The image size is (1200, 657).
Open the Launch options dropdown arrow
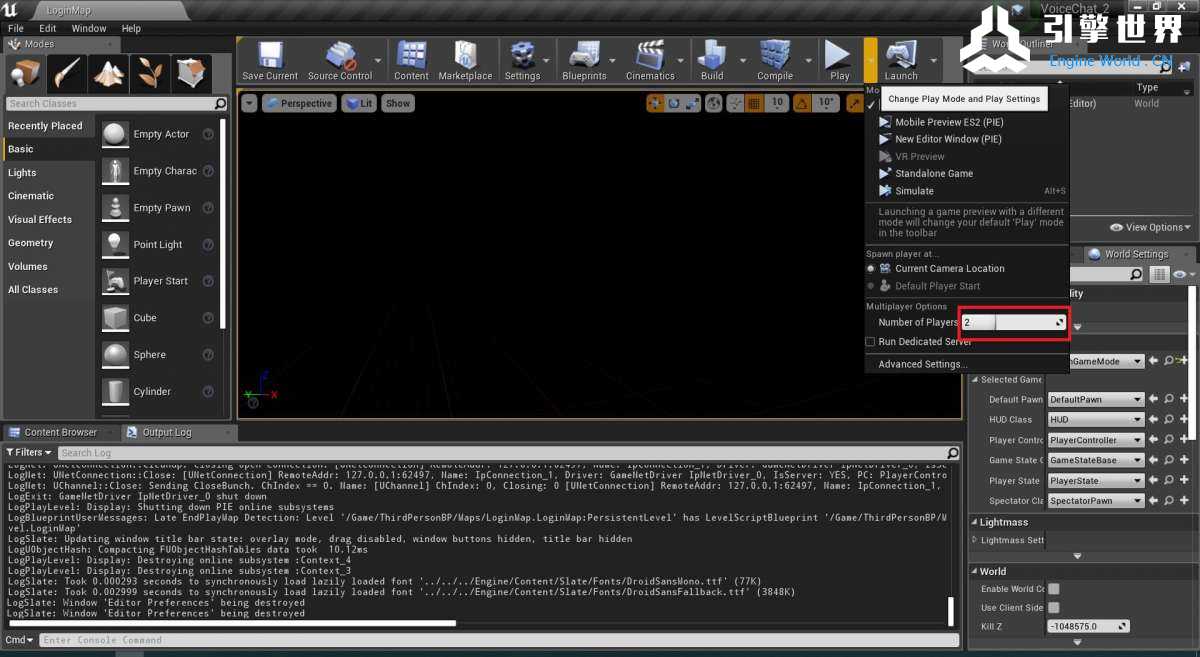(x=933, y=60)
